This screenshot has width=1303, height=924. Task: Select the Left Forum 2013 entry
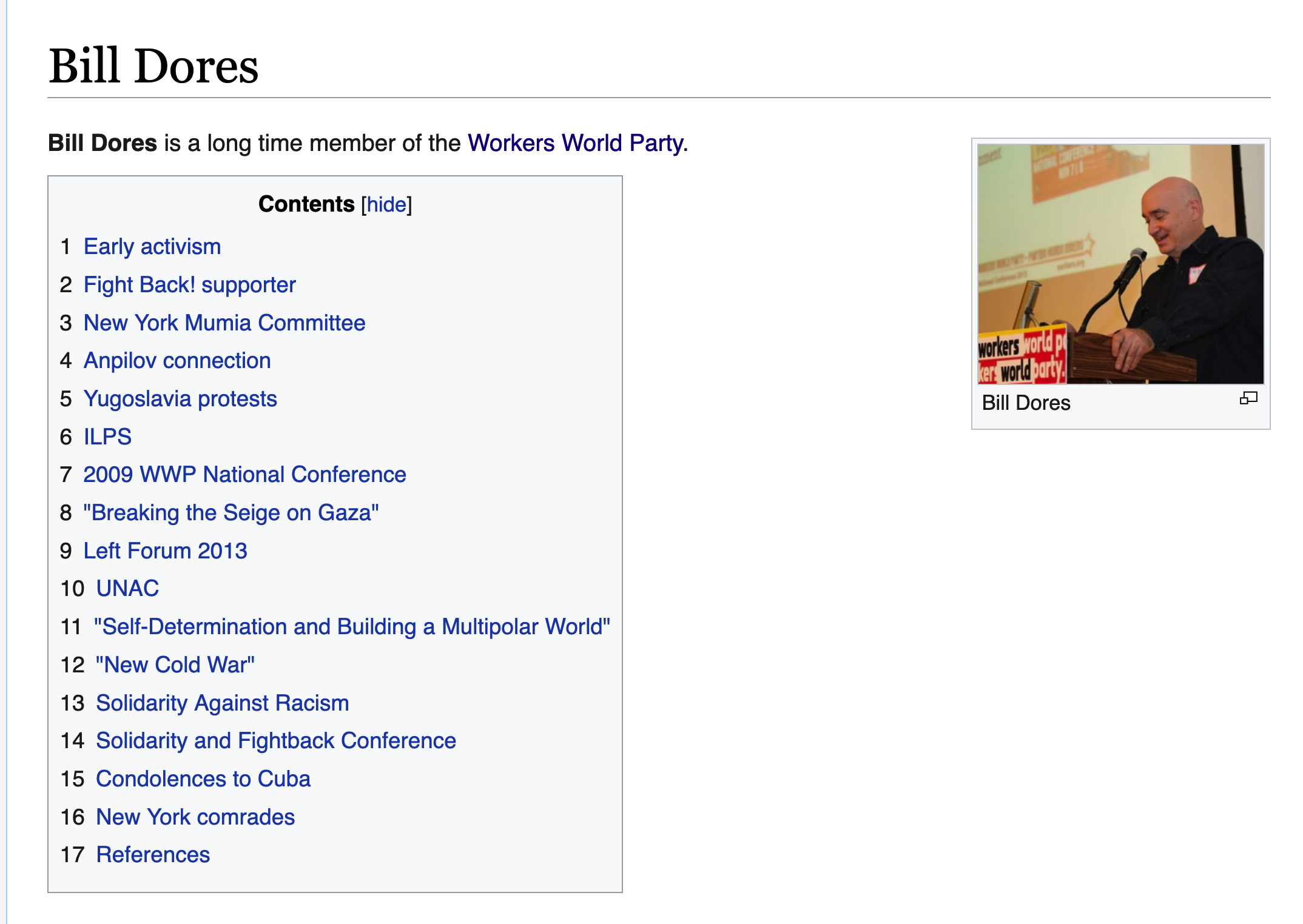[x=165, y=551]
